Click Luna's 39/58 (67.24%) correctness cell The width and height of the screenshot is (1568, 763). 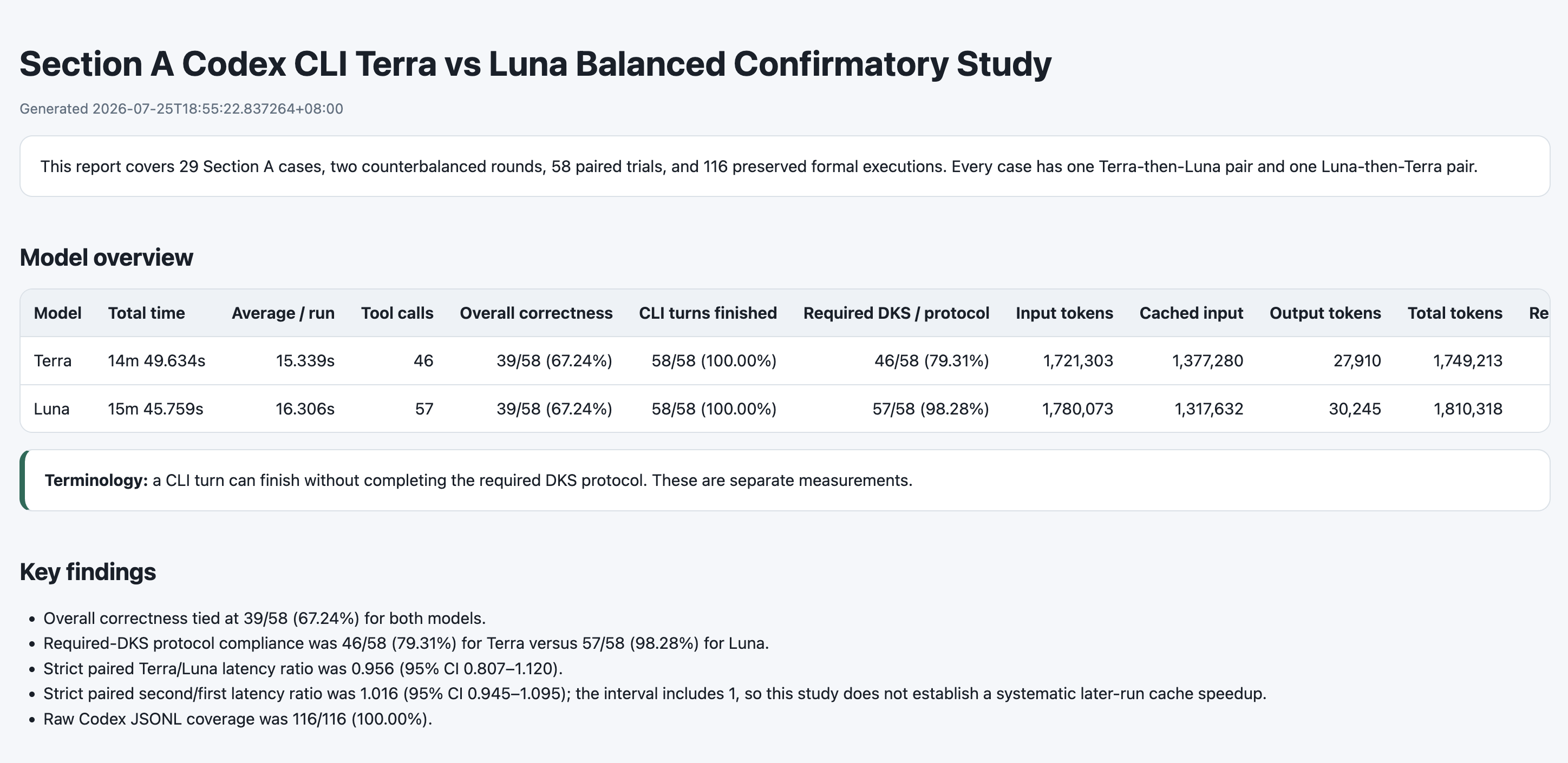tap(554, 409)
